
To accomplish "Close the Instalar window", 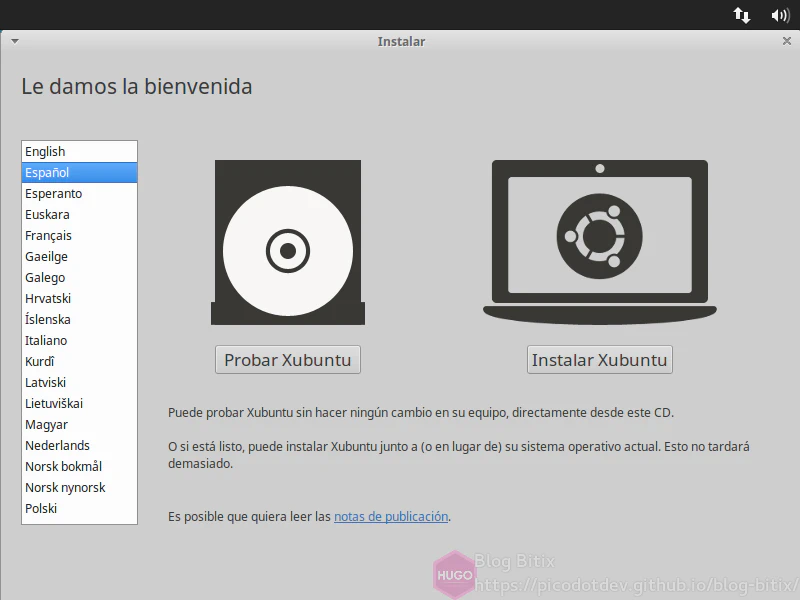I will click(x=786, y=41).
